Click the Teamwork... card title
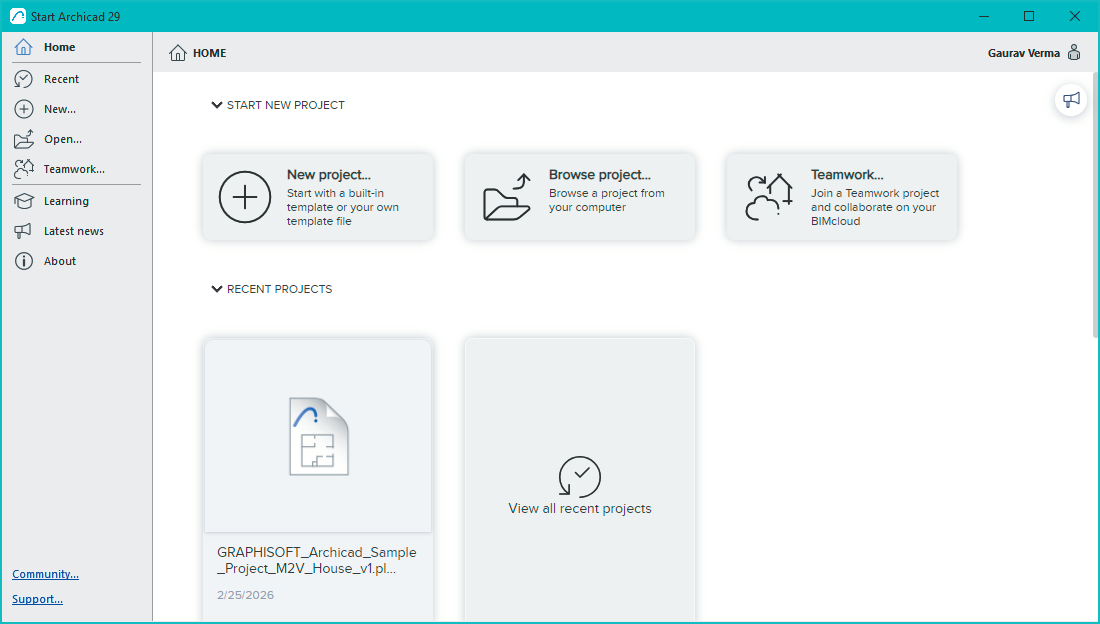This screenshot has width=1100, height=624. (x=847, y=175)
